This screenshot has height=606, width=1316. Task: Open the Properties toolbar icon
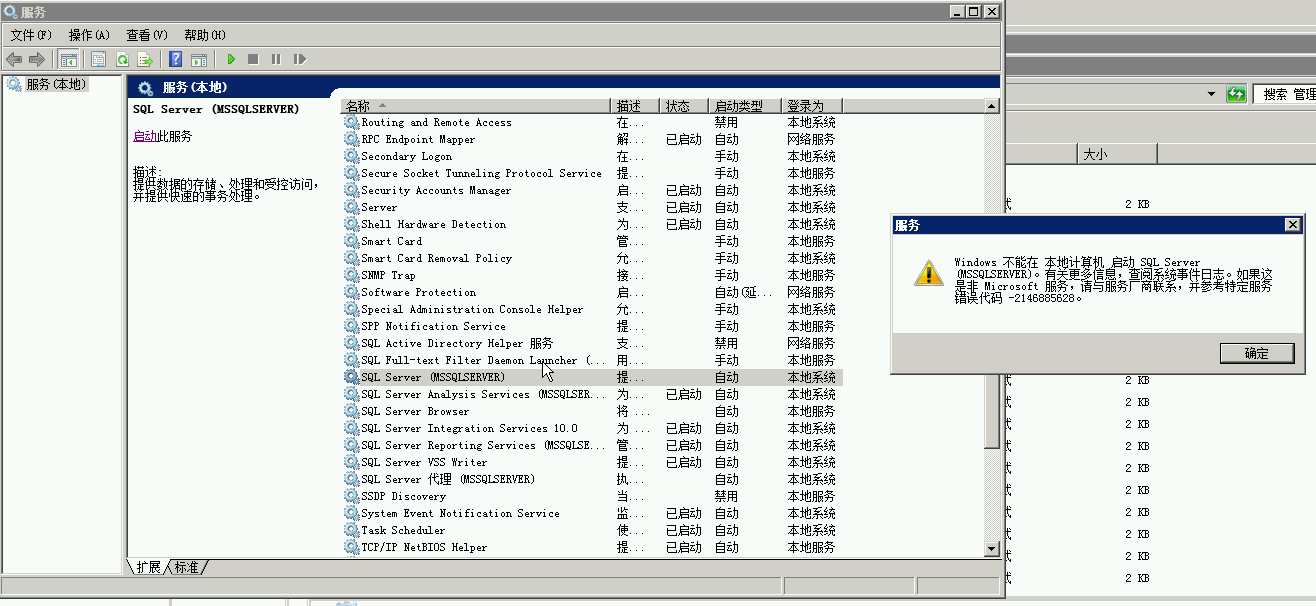click(x=98, y=59)
